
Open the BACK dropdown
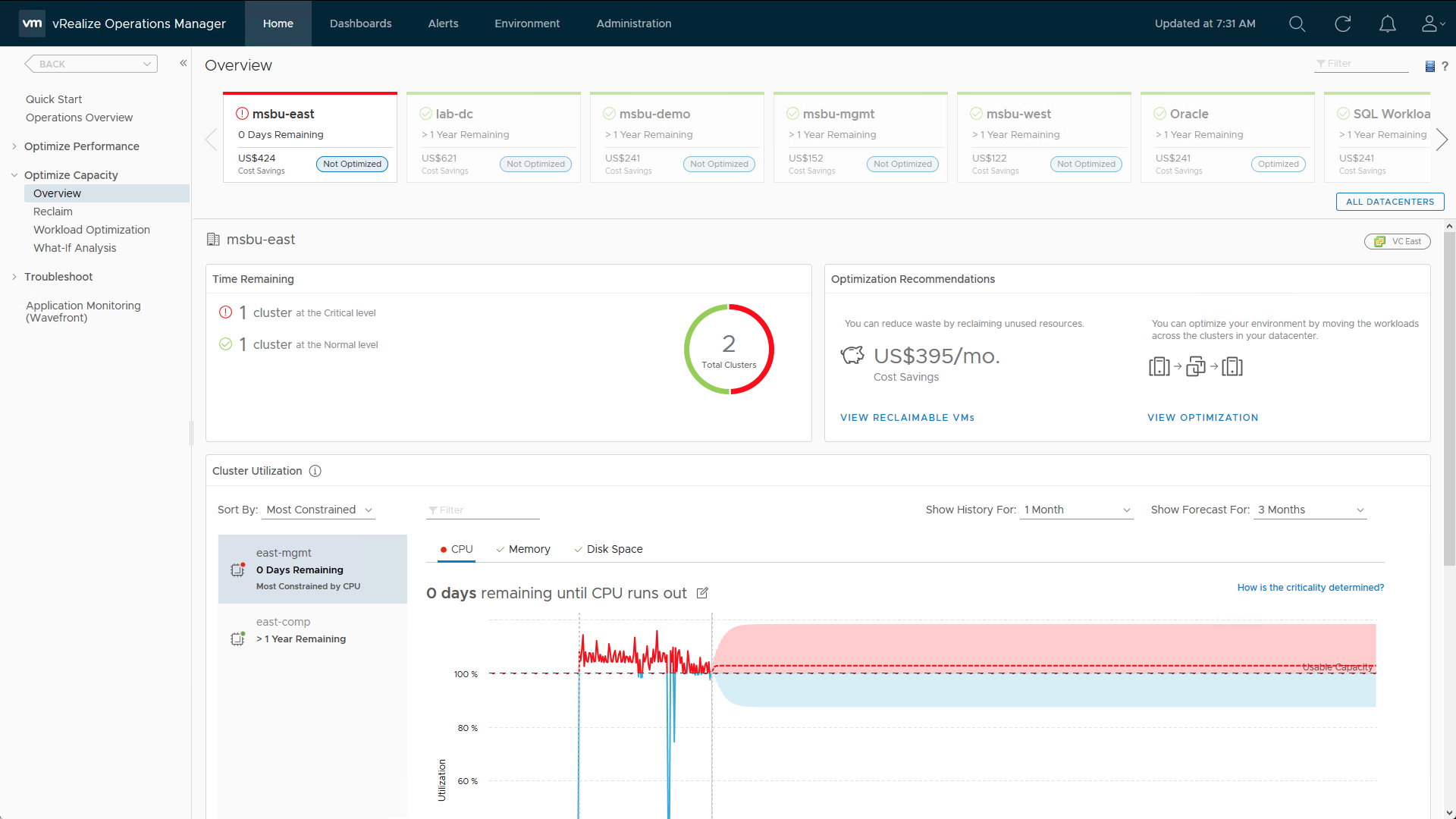coord(92,64)
